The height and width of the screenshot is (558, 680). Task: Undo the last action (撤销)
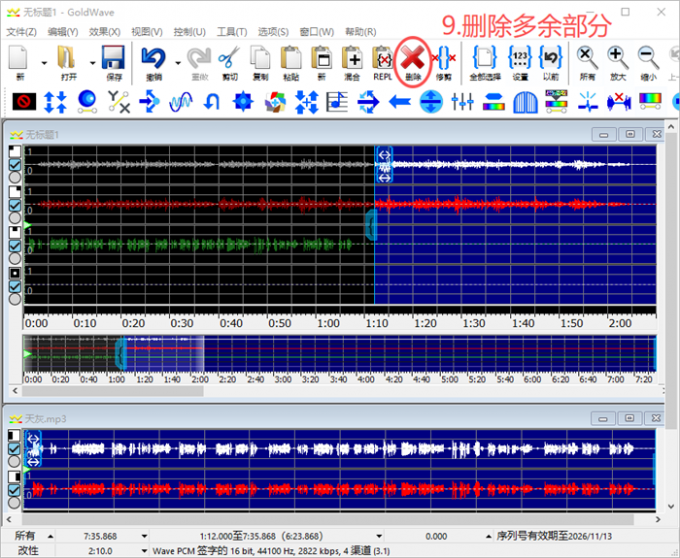[154, 58]
